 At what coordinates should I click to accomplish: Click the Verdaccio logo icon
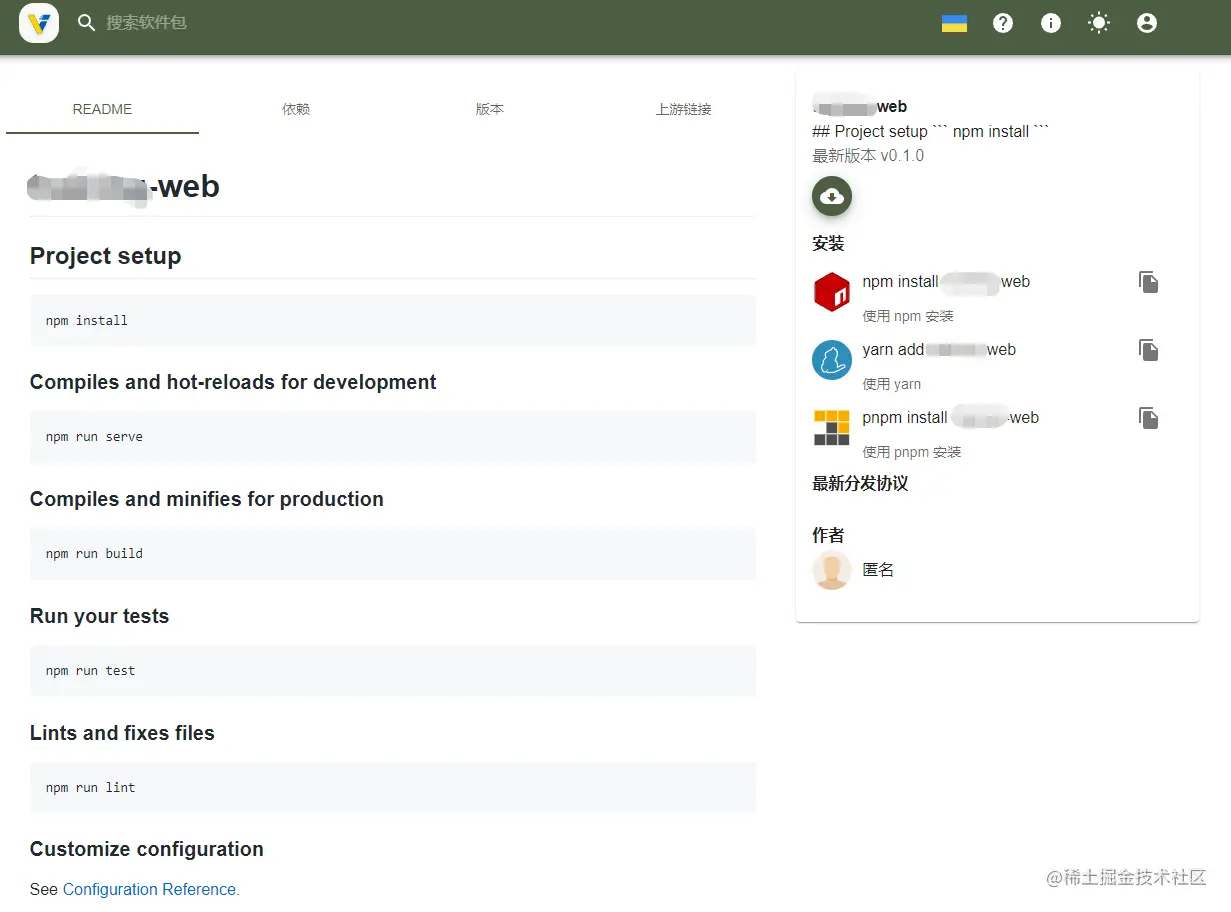click(39, 22)
